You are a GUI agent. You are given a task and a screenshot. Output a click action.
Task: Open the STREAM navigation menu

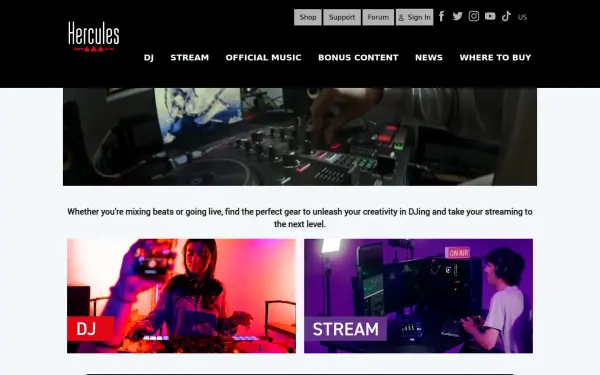(x=189, y=58)
